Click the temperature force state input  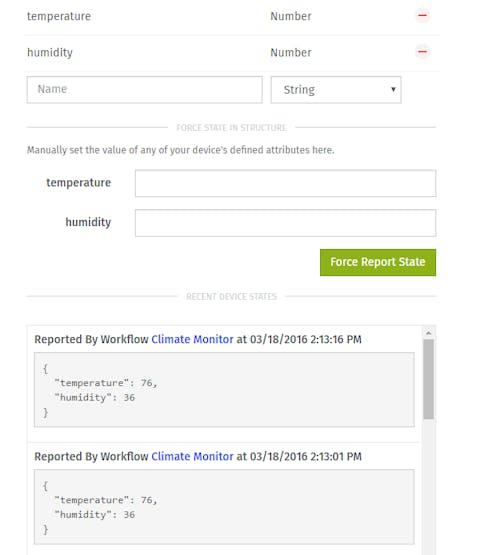click(285, 183)
